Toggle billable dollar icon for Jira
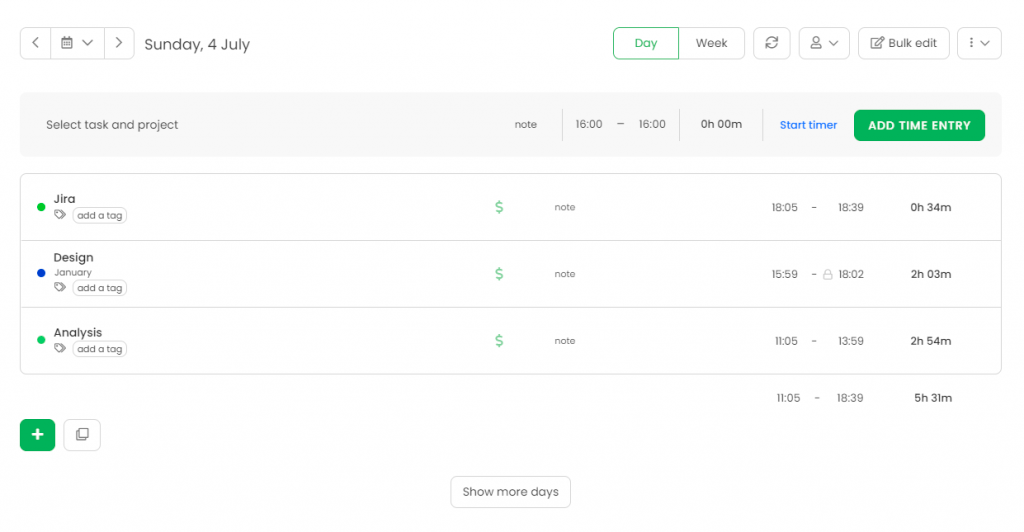The image size is (1024, 532). point(499,207)
